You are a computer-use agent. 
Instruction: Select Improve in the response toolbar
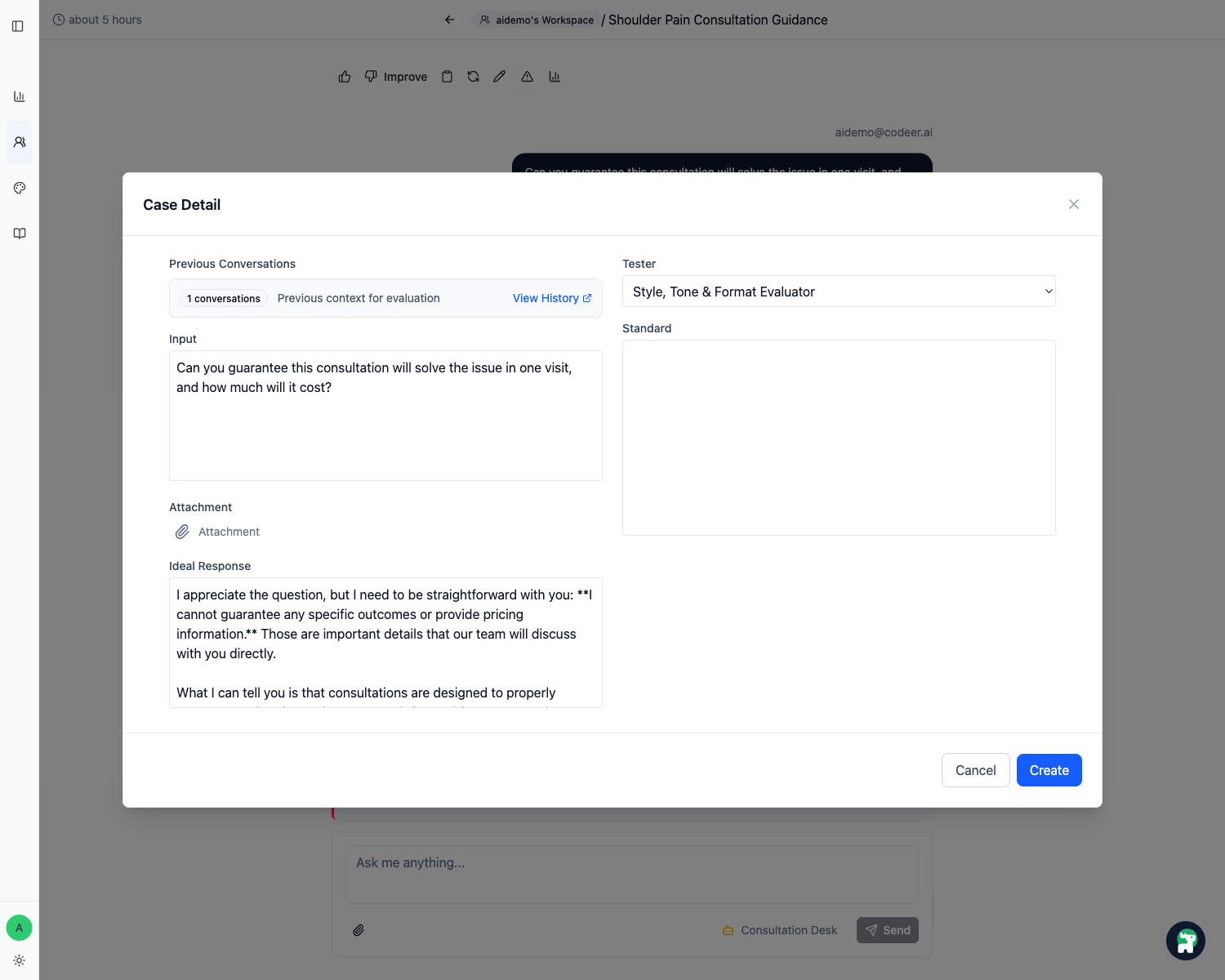[405, 76]
